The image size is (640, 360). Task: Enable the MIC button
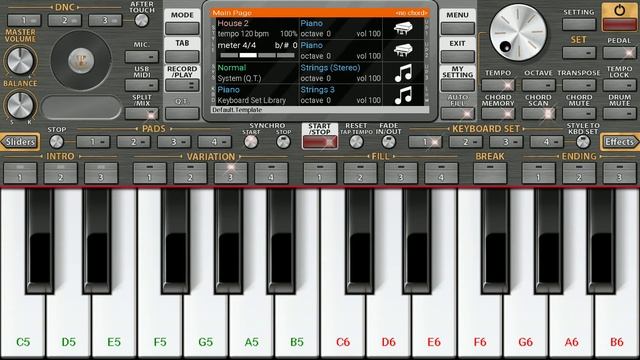tap(142, 56)
